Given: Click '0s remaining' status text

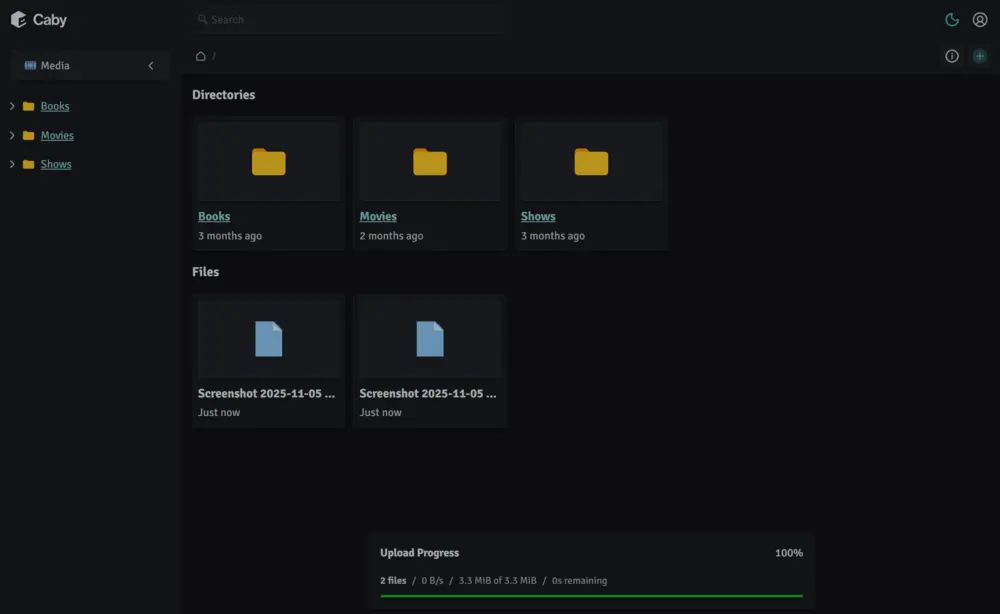Looking at the screenshot, I should [579, 580].
